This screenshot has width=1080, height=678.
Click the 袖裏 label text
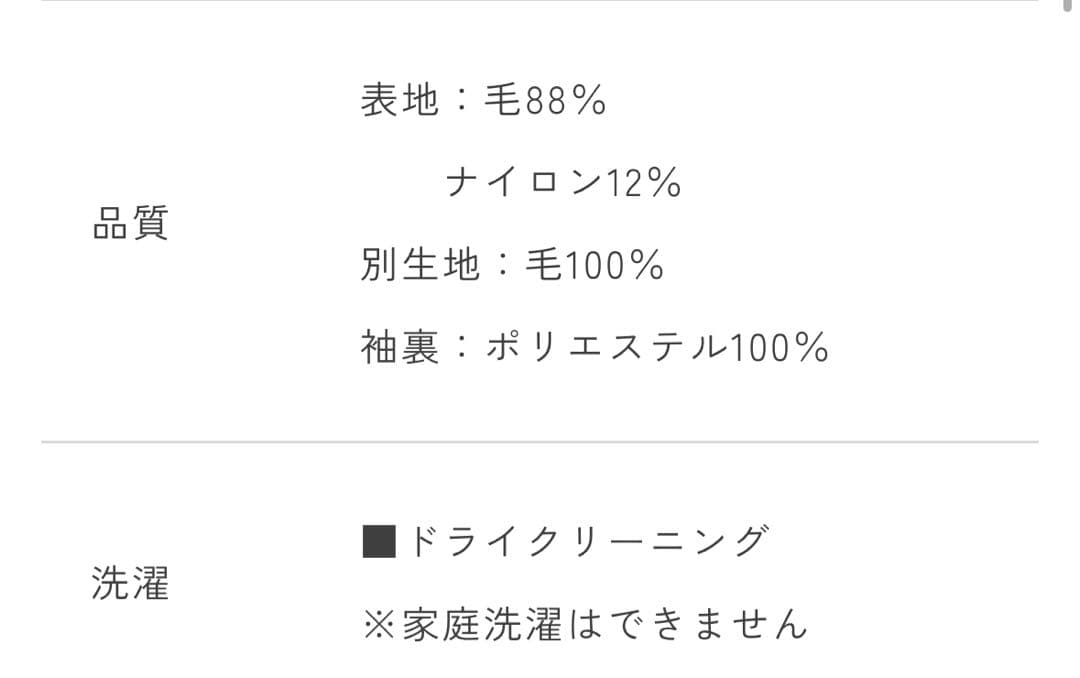[400, 348]
